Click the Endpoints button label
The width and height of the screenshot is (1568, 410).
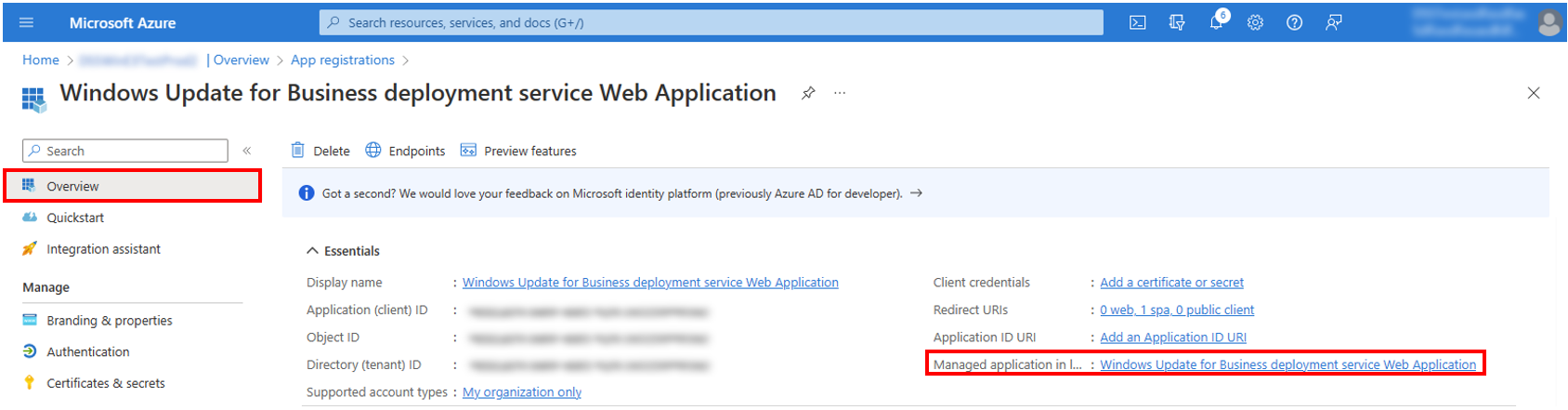417,151
